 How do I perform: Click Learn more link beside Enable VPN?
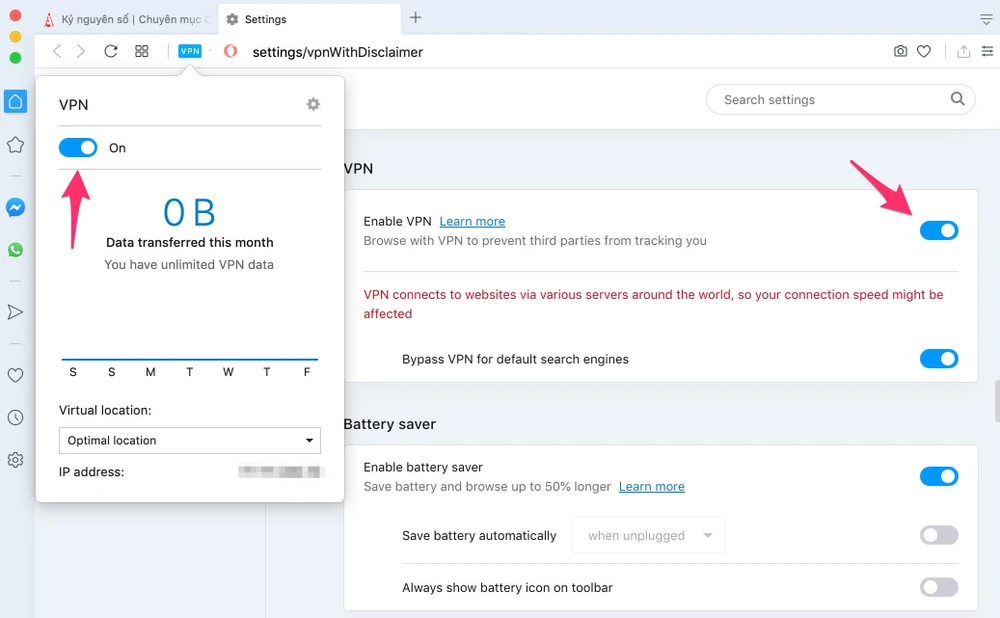(472, 221)
